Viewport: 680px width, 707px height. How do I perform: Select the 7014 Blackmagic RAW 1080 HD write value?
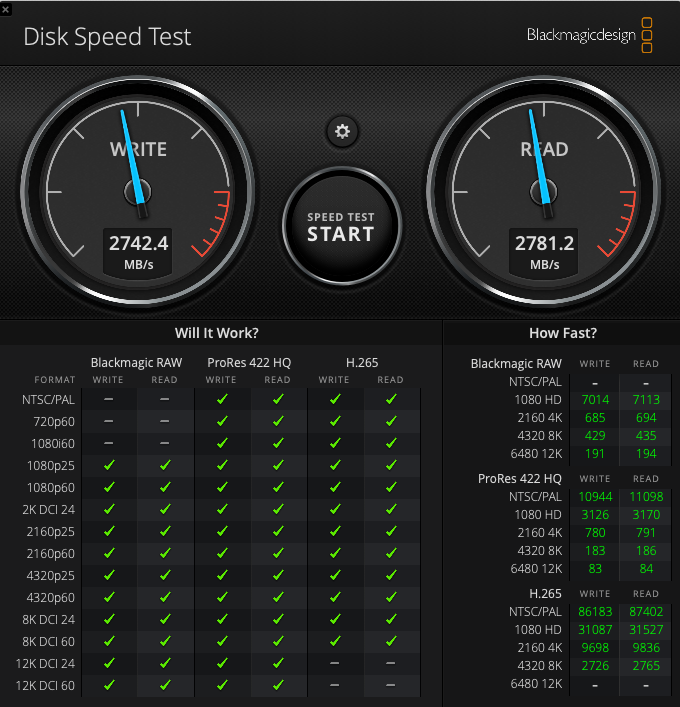point(595,400)
